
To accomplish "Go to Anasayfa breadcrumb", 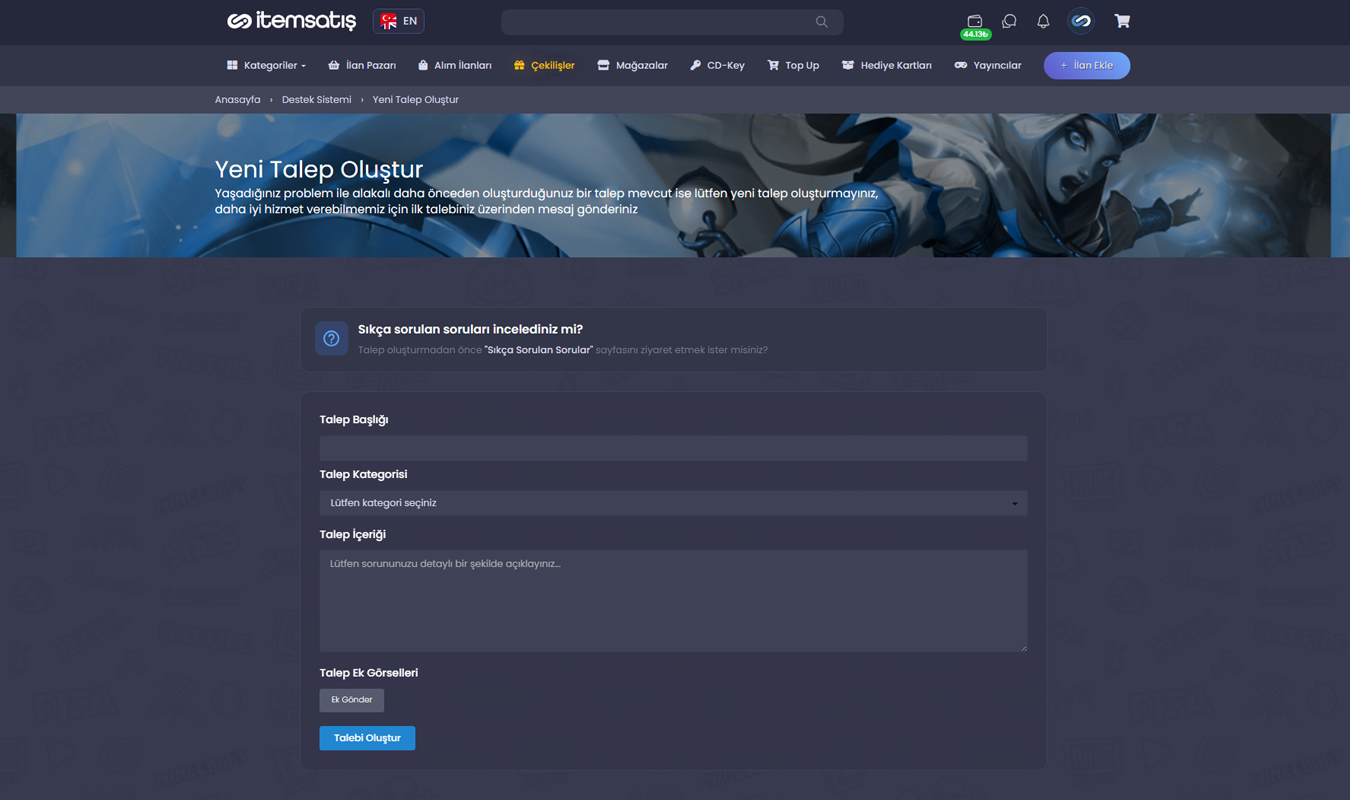I will (x=237, y=100).
